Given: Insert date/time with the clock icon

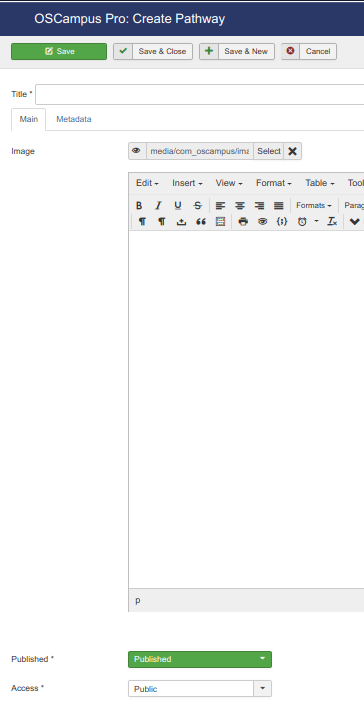Looking at the screenshot, I should tap(302, 221).
